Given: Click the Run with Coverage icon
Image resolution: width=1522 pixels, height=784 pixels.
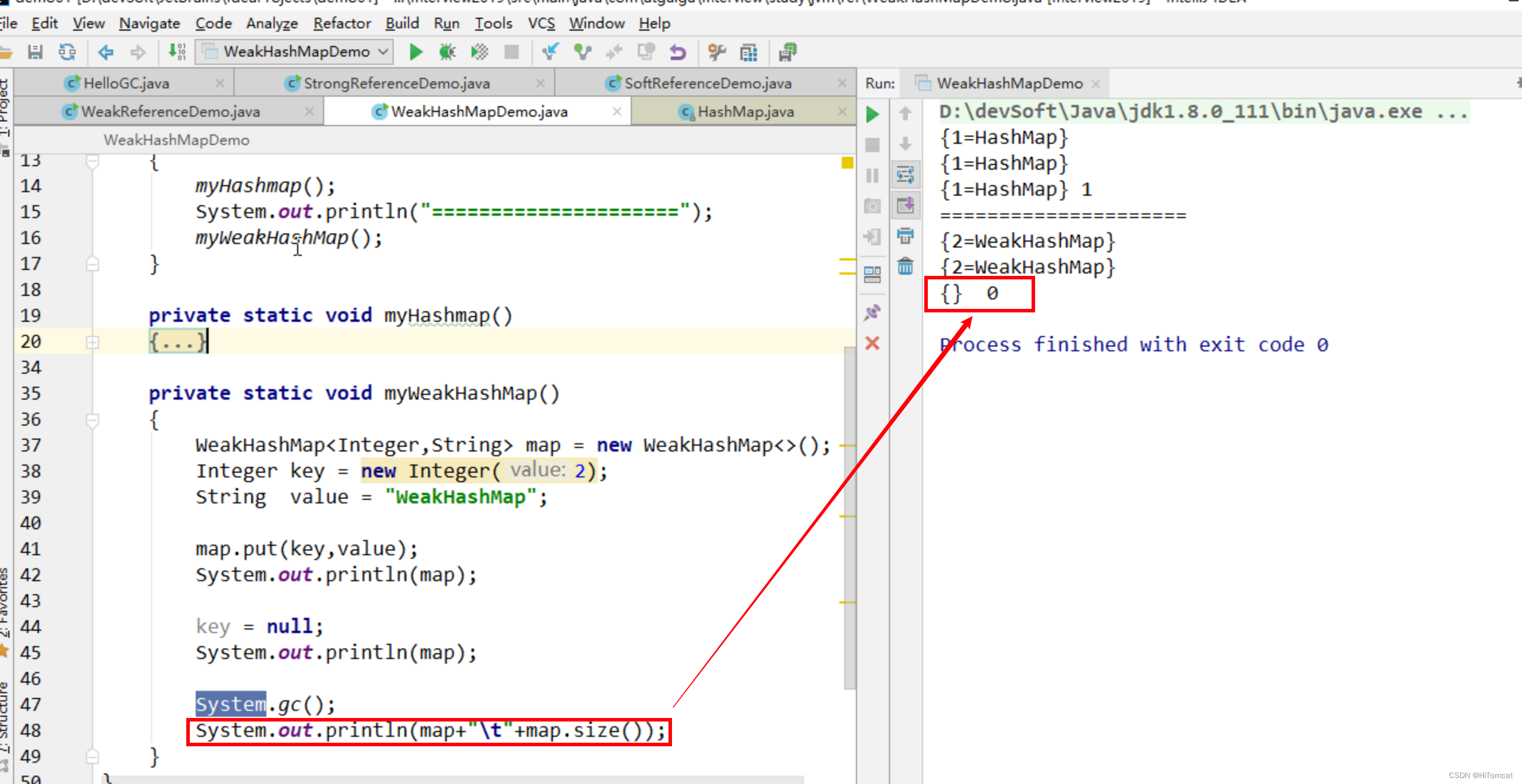Looking at the screenshot, I should pos(479,52).
